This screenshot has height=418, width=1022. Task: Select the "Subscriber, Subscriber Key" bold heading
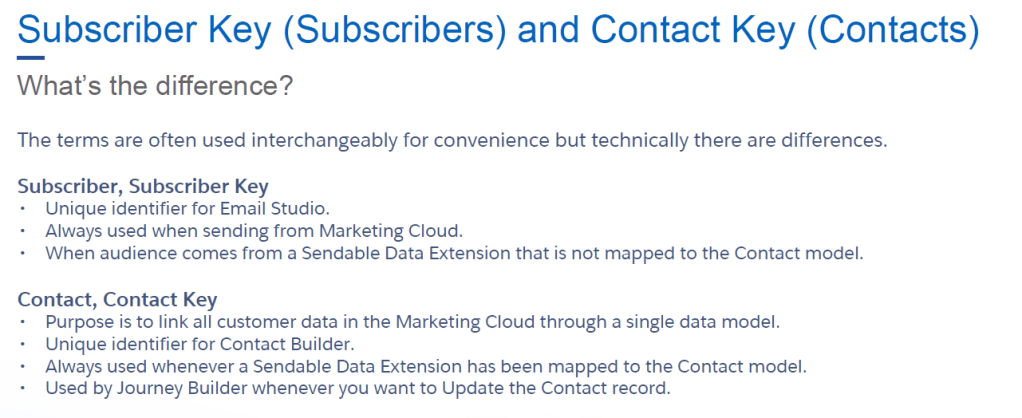[143, 186]
